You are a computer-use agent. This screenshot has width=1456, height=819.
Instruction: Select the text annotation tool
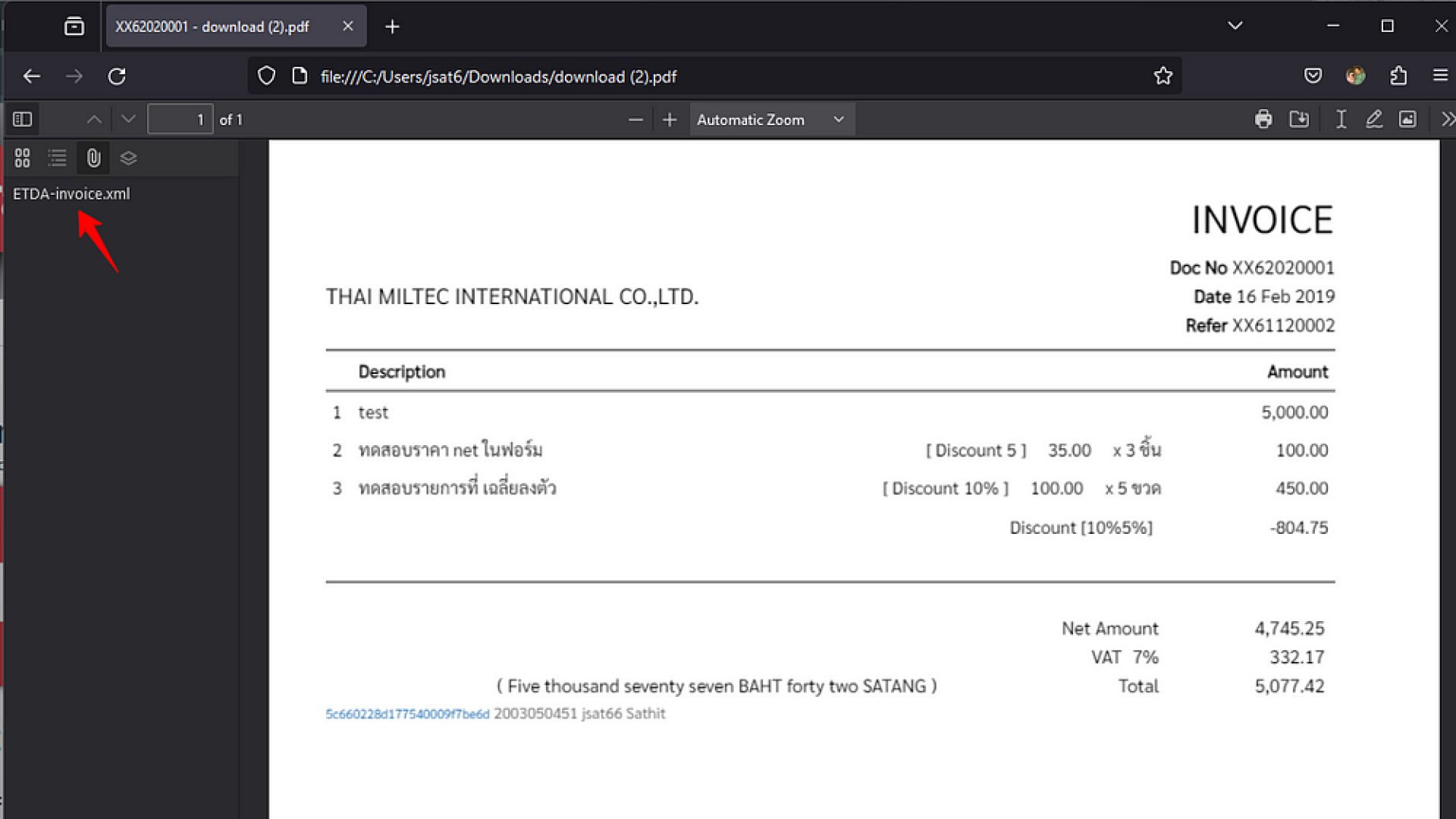pos(1341,119)
